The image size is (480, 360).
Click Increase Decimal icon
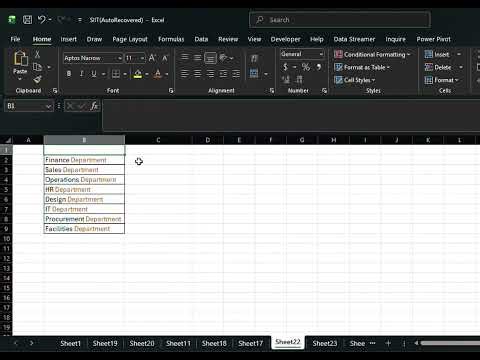[286, 79]
